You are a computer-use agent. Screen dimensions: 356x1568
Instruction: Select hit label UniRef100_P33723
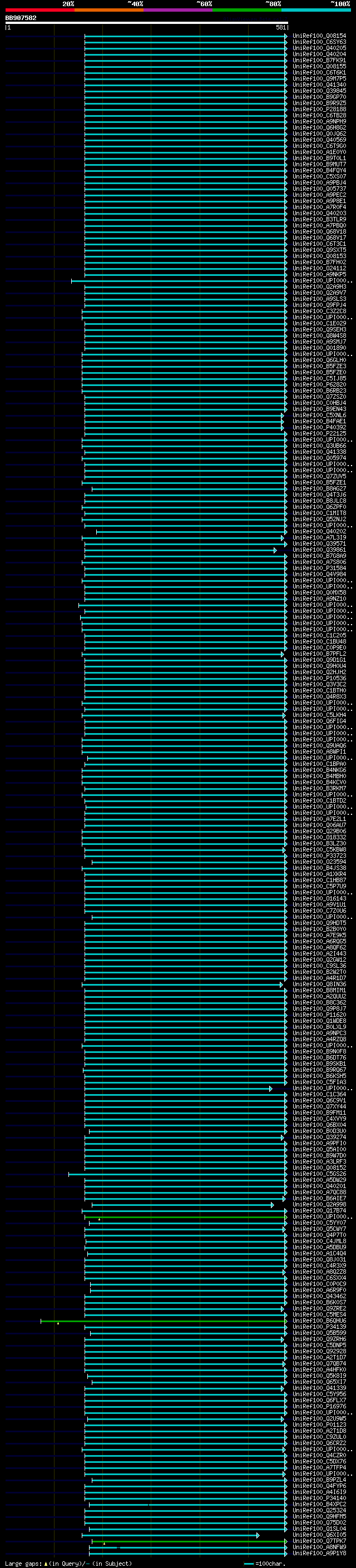(319, 856)
